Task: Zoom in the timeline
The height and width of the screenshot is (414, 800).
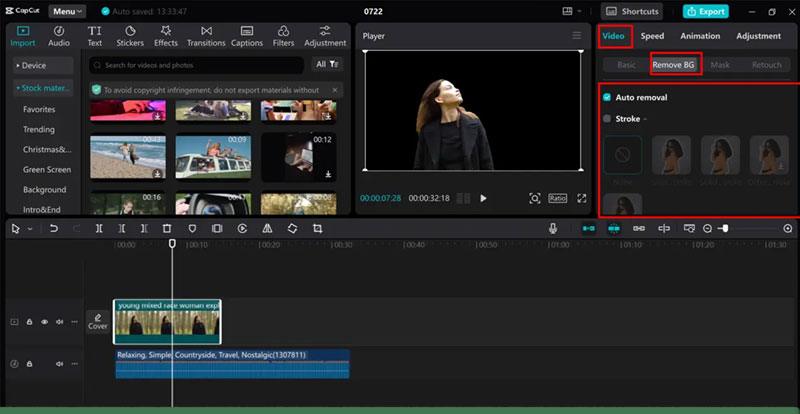Action: click(x=788, y=229)
